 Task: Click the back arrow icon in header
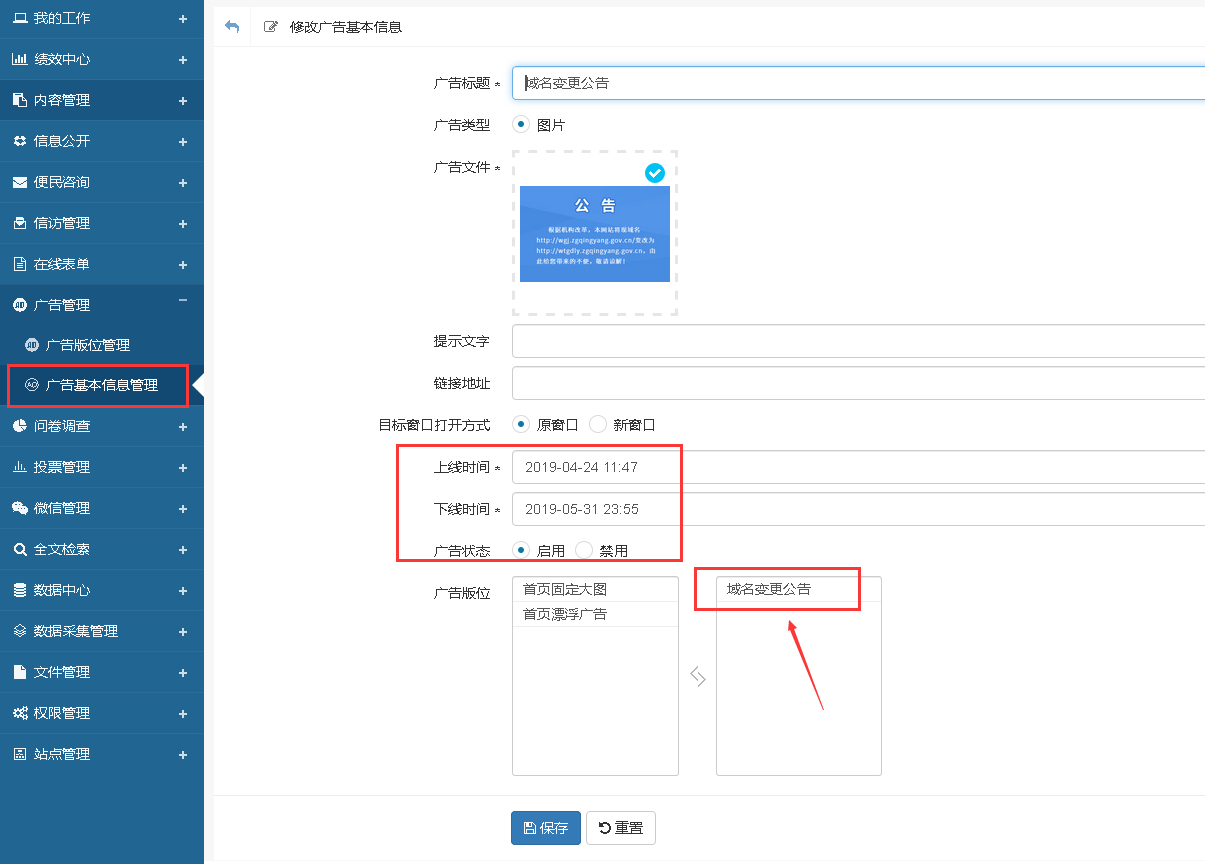(x=232, y=27)
